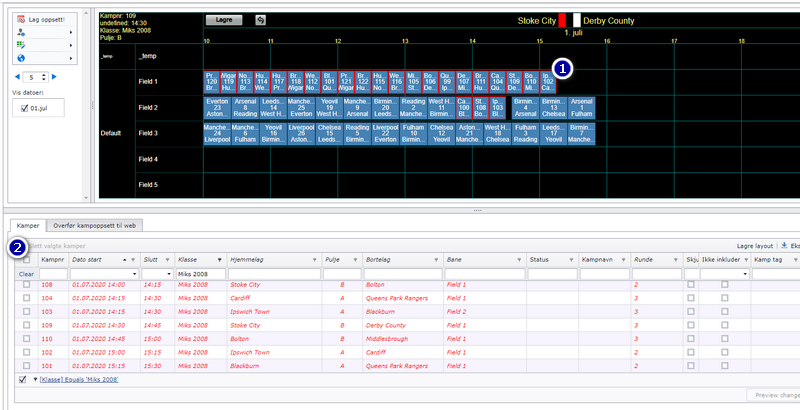Open Ikke inkluder column filter funnel
This screenshot has width=800, height=410.
point(746,260)
